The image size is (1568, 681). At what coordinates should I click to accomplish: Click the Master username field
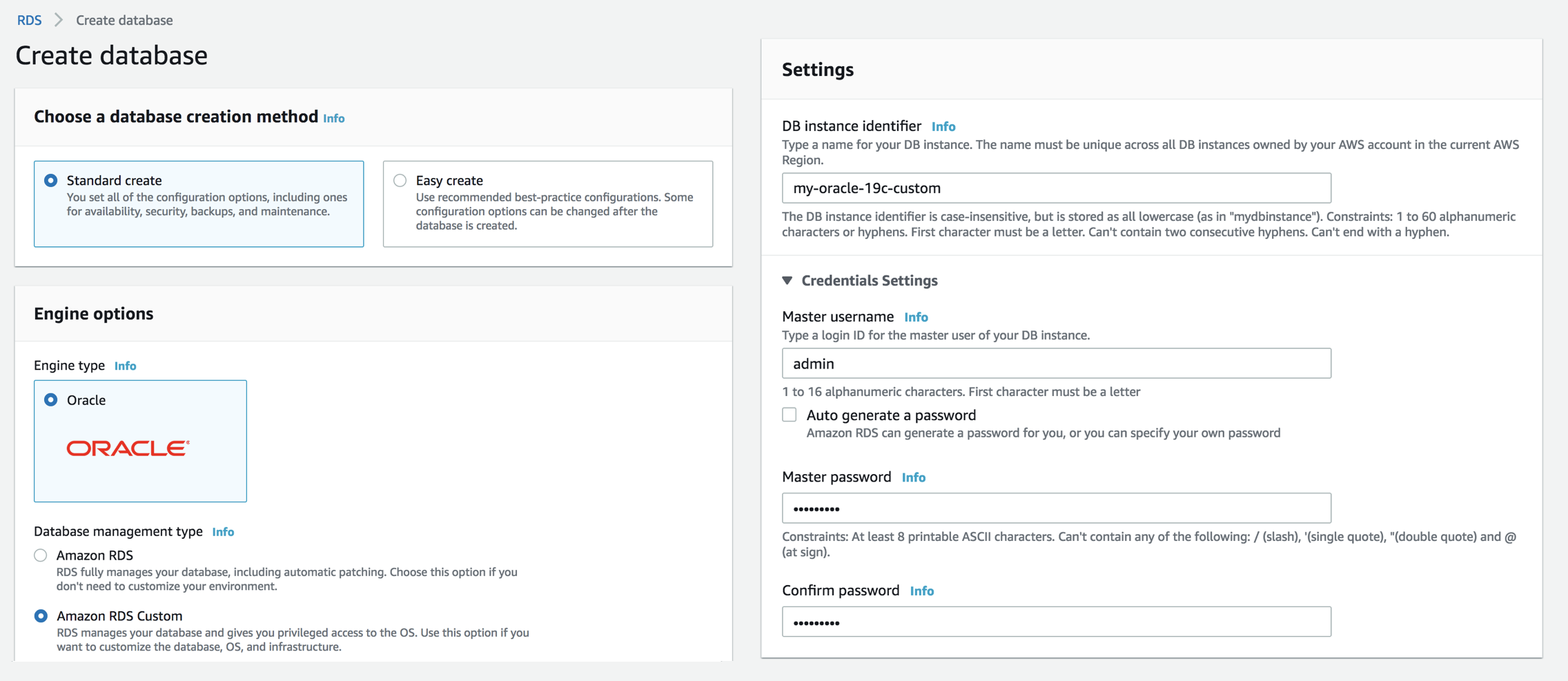(1056, 364)
